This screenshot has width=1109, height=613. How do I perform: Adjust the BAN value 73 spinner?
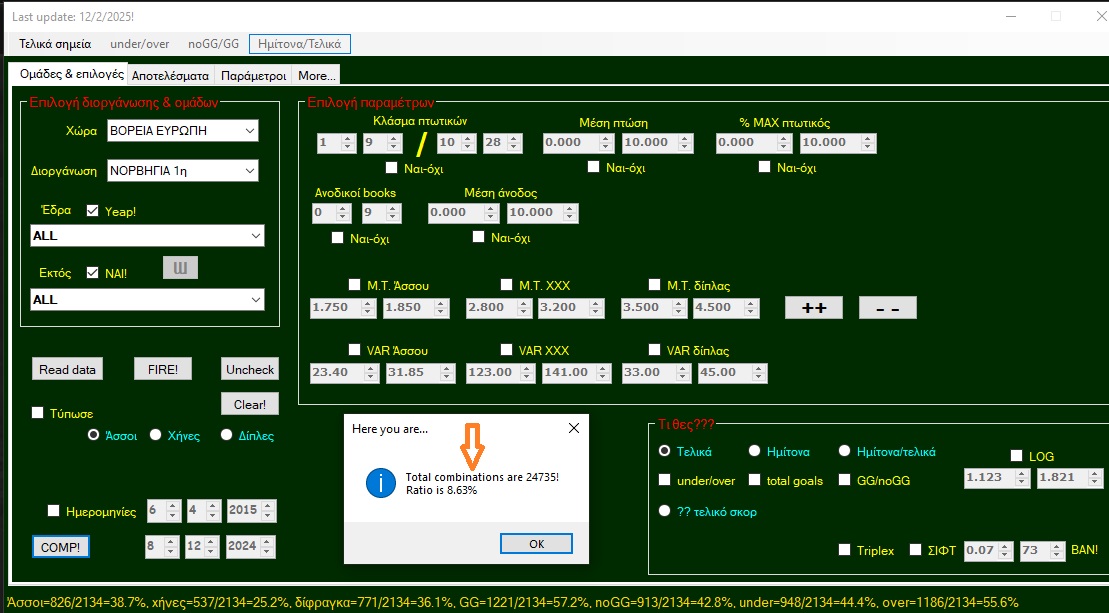coord(1058,550)
